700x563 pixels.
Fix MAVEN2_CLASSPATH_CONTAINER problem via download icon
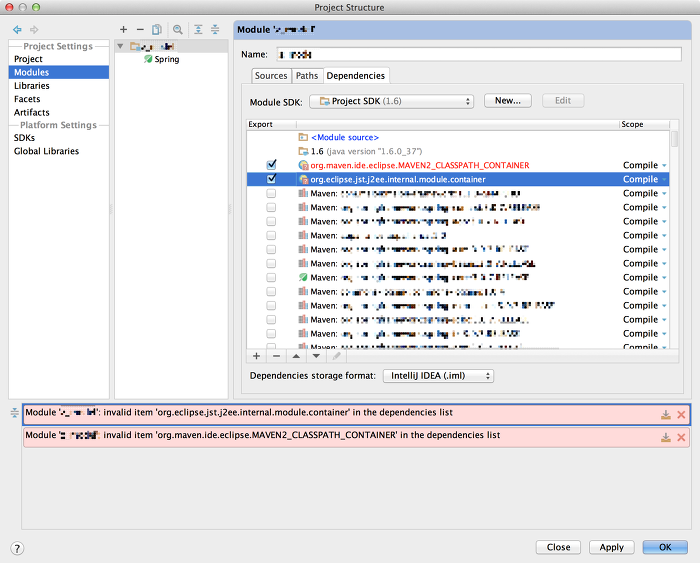click(666, 437)
